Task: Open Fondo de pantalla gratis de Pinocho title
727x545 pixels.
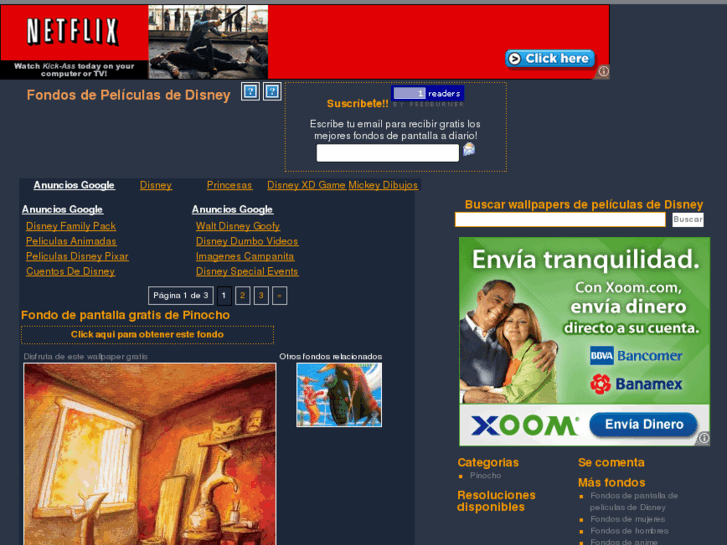Action: tap(125, 315)
